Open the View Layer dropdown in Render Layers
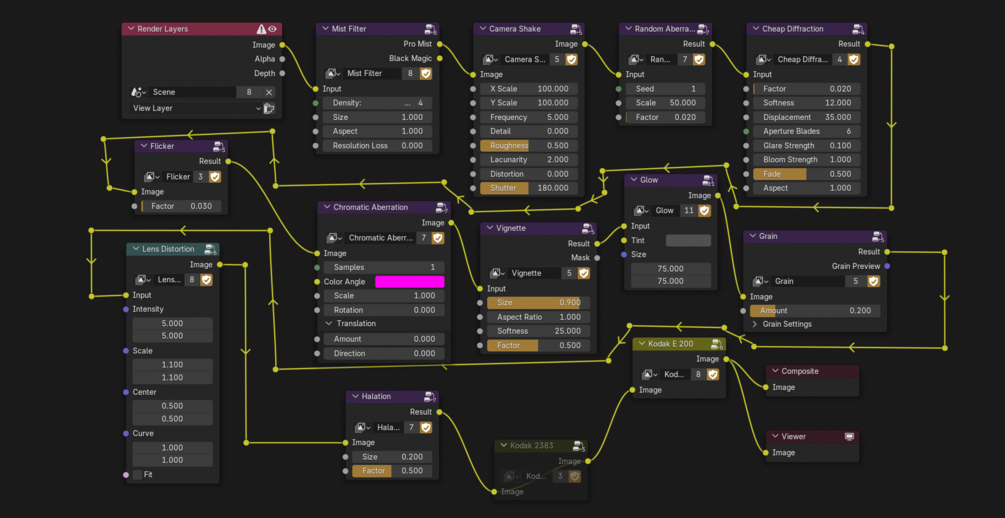Viewport: 1005px width, 518px height. (195, 108)
